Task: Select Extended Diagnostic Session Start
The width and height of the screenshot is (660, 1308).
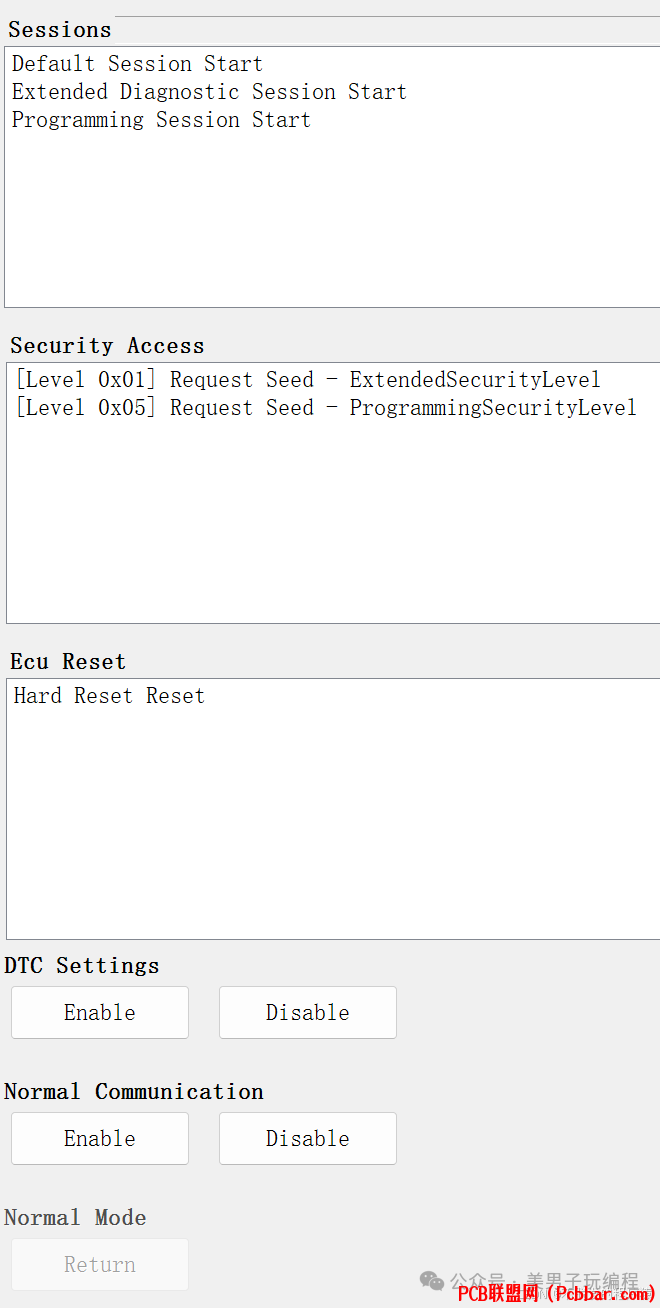Action: pos(209,92)
